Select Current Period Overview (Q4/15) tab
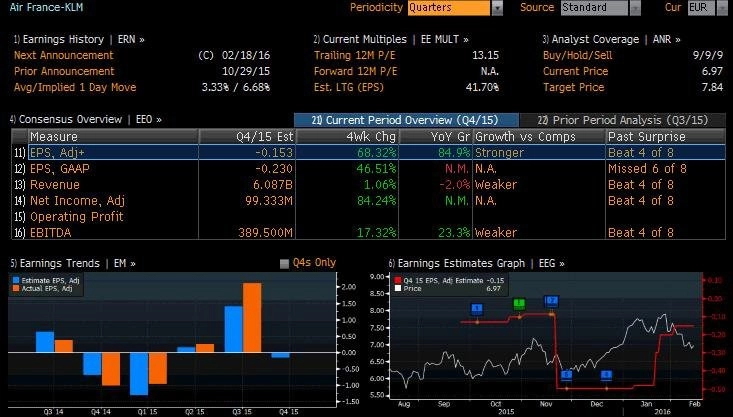This screenshot has width=733, height=417. pyautogui.click(x=406, y=120)
